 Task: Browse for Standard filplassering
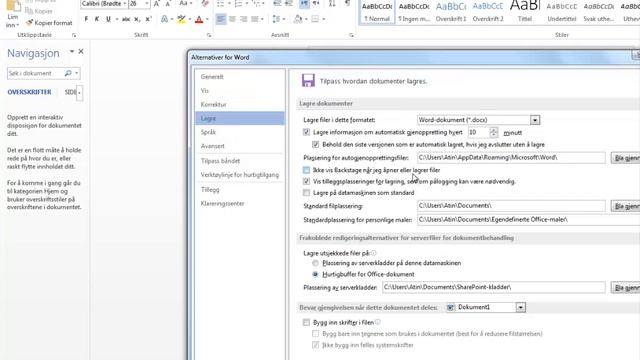coord(625,206)
